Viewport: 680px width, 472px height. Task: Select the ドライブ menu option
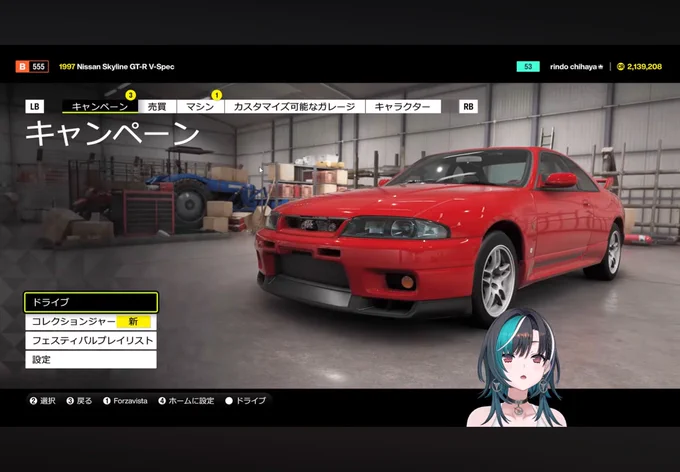pyautogui.click(x=91, y=302)
